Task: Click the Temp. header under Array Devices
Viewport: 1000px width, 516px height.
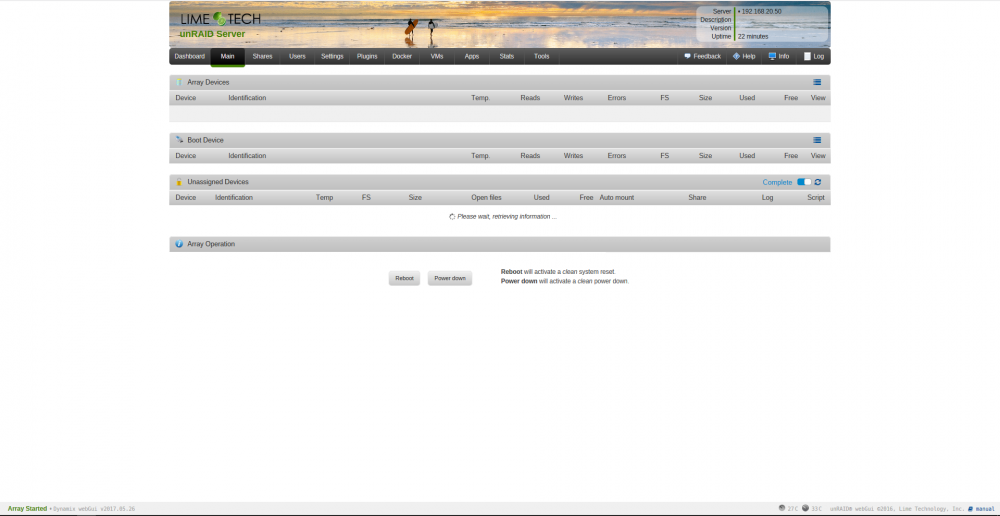Action: tap(480, 98)
